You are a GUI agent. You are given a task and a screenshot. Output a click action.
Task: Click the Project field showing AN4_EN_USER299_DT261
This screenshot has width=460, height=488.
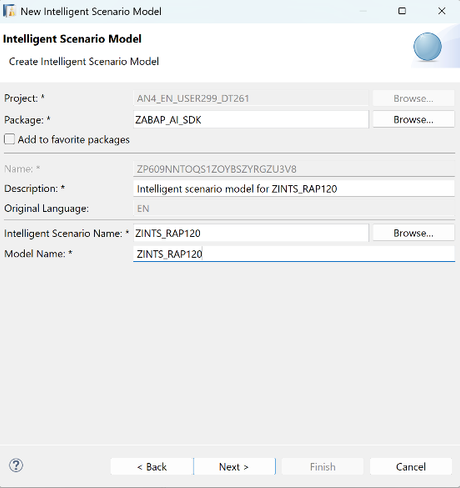[x=251, y=98]
